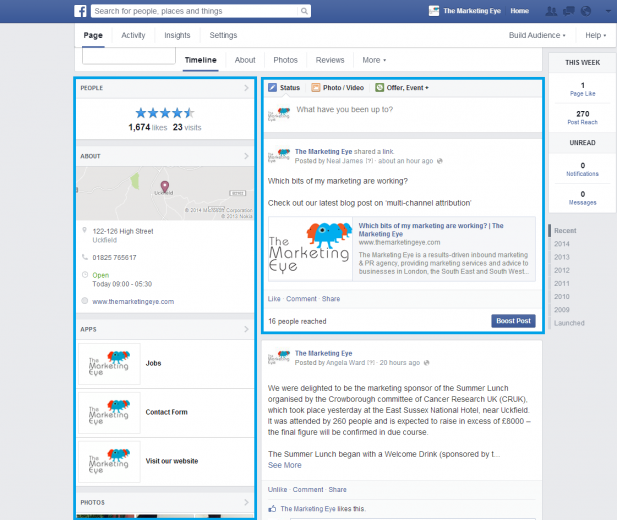Screen dimensions: 617x520
Task: Open the Visit our website app thumbnail
Action: tap(109, 461)
